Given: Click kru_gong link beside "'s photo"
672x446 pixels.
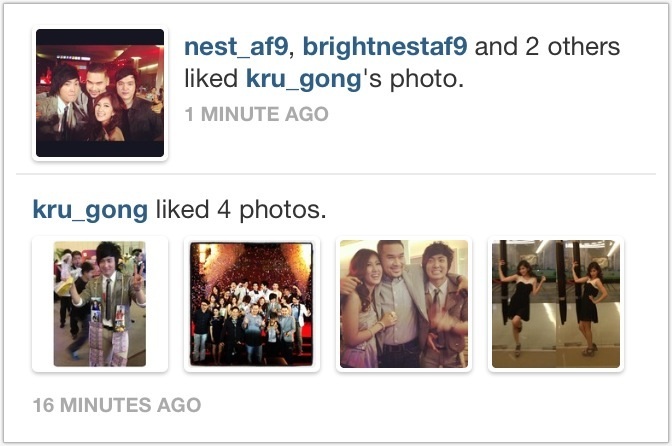Looking at the screenshot, I should tap(303, 79).
